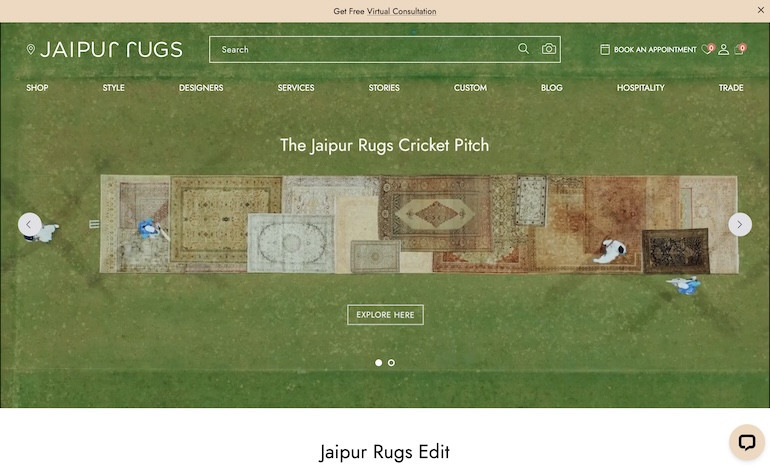The height and width of the screenshot is (470, 770).
Task: Go to next carousel slide arrow
Action: coord(740,224)
